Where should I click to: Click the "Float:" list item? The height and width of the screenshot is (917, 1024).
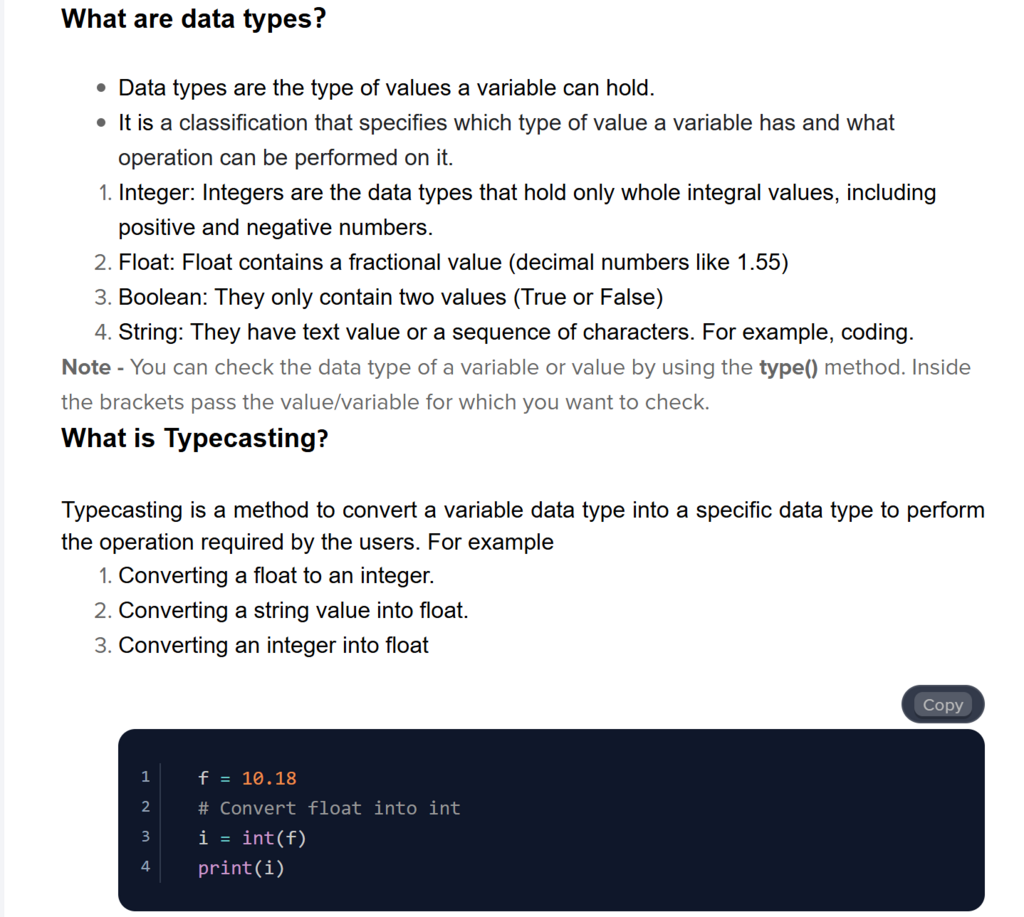pyautogui.click(x=453, y=263)
